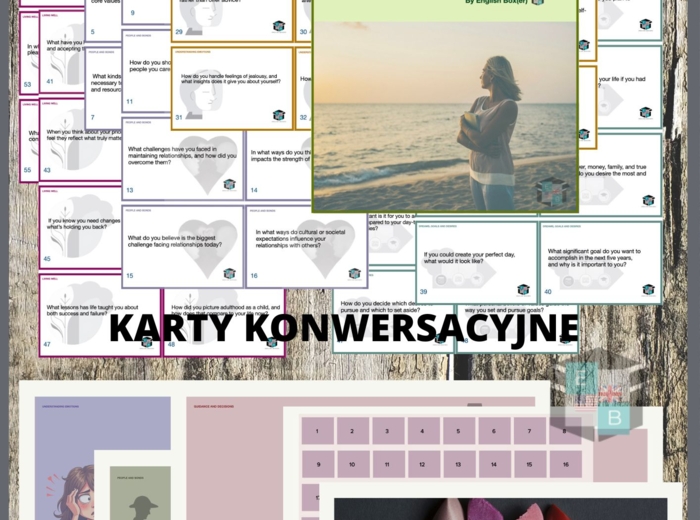Viewport: 700px width, 520px height.
Task: Select number cell 7 in the grid
Action: coord(529,431)
